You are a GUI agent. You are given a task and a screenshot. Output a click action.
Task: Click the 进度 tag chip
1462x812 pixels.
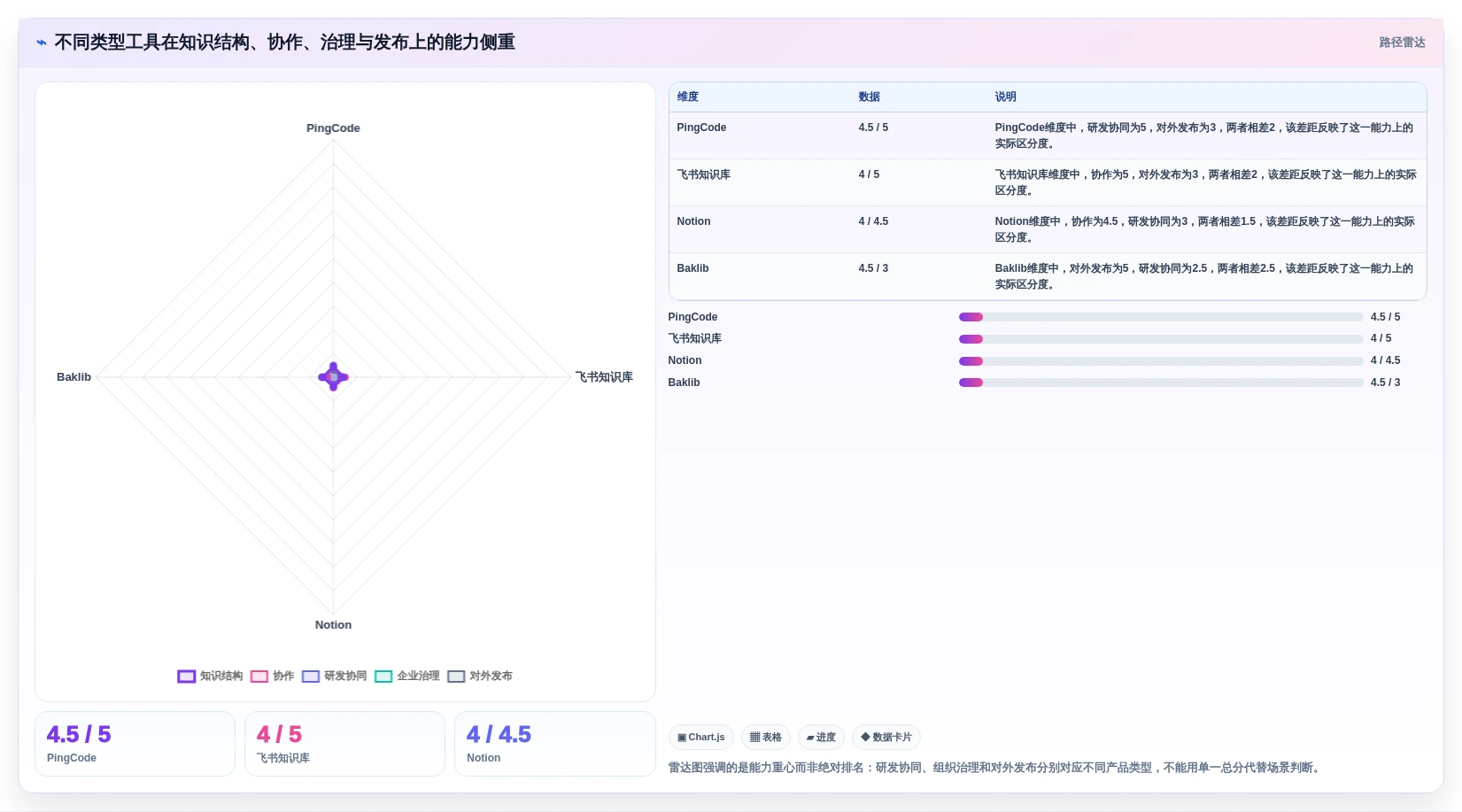821,737
